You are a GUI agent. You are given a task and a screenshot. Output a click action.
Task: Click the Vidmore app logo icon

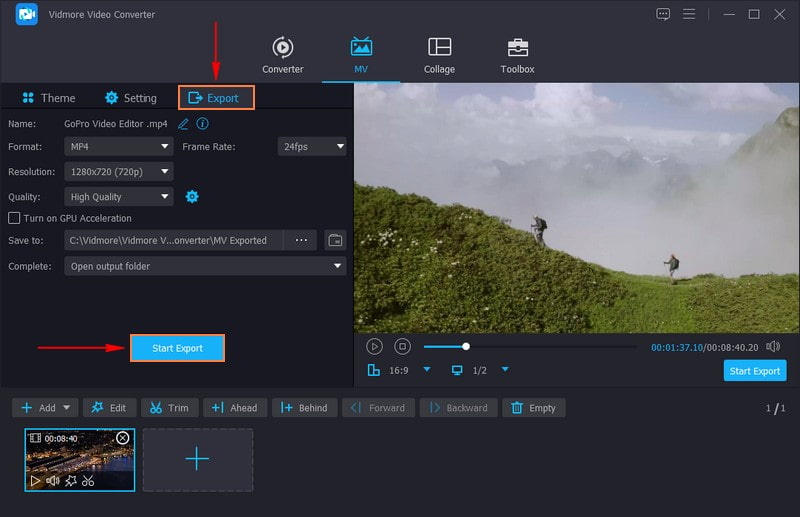click(x=27, y=14)
